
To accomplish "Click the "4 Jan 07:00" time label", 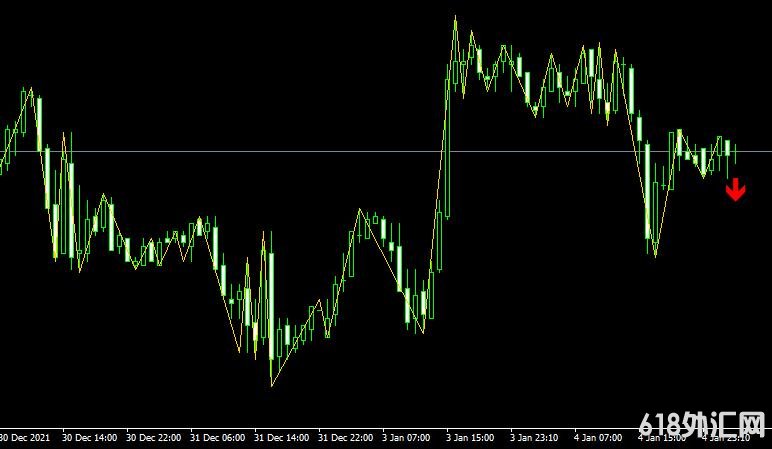I will point(598,437).
